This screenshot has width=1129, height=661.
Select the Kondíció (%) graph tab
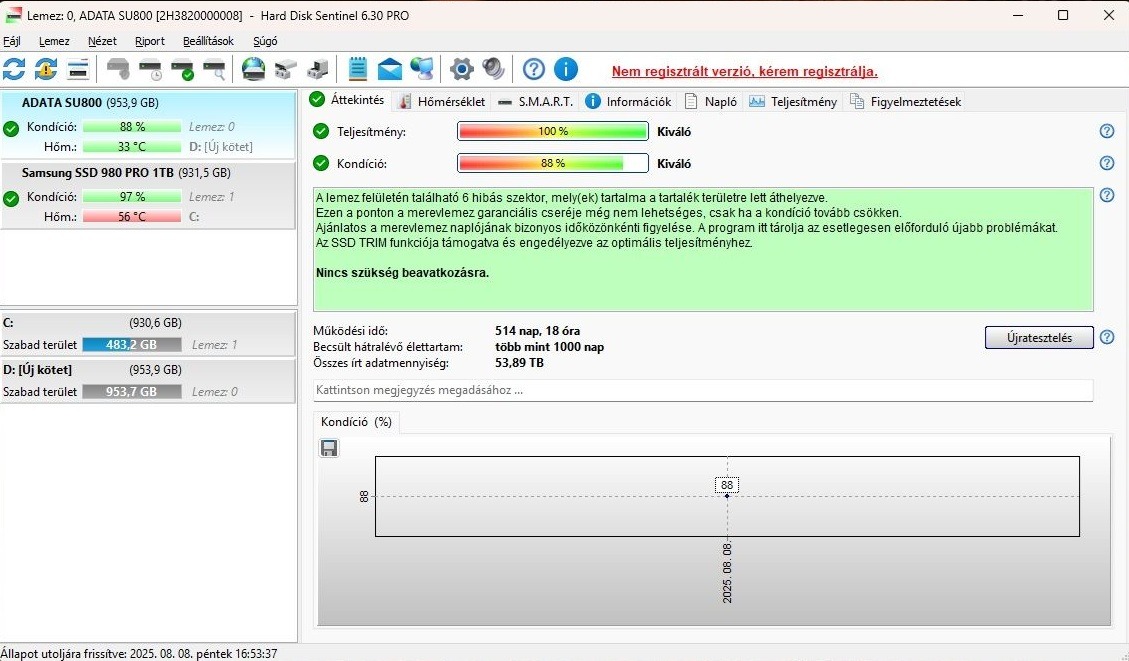(x=356, y=422)
